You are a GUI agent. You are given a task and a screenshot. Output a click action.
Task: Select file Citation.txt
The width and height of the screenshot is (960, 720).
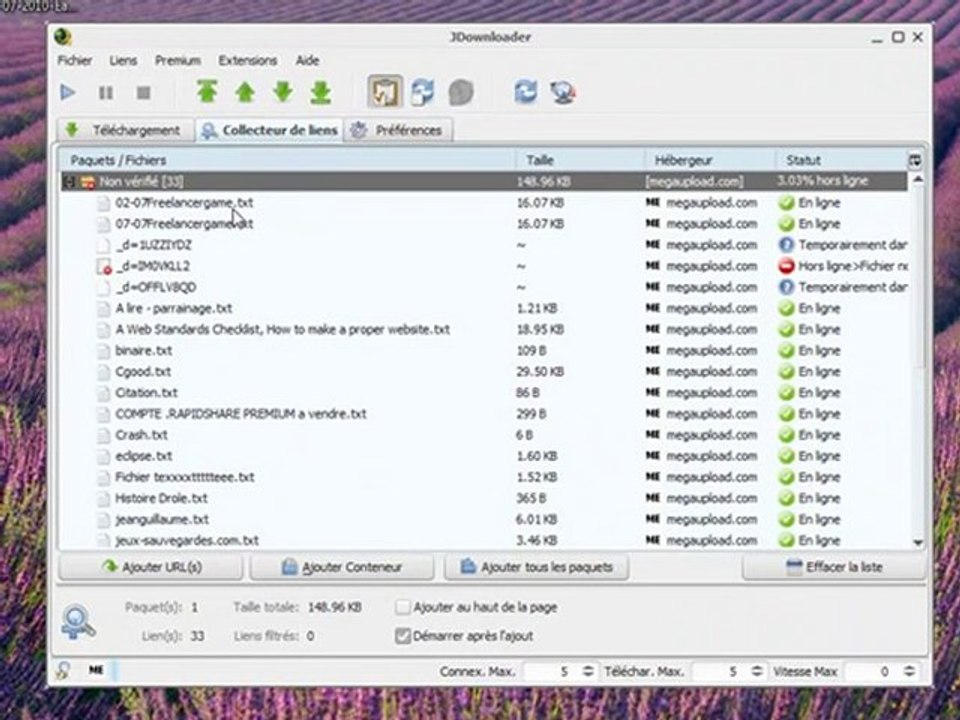146,393
